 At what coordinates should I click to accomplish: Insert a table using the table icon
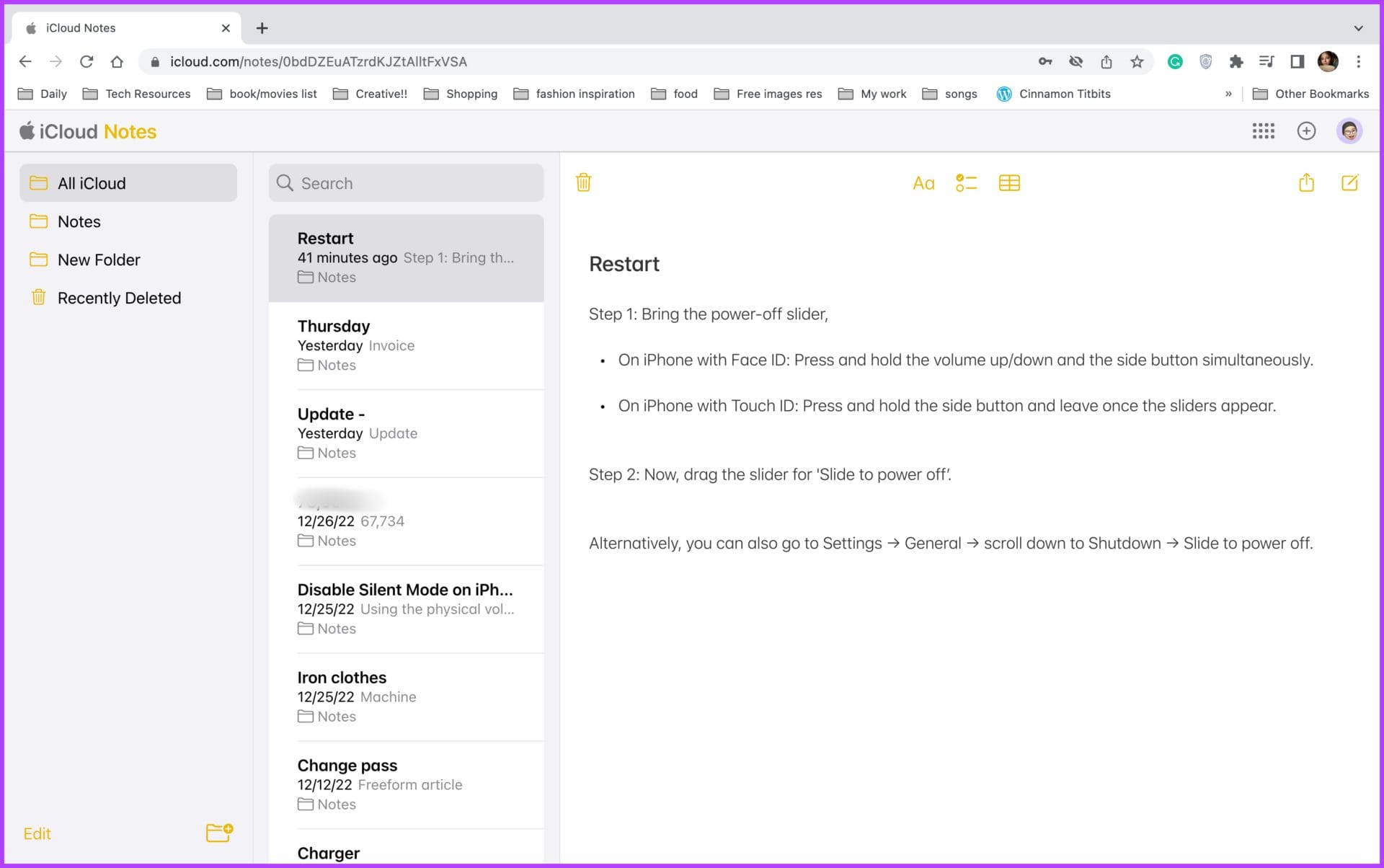(1009, 182)
